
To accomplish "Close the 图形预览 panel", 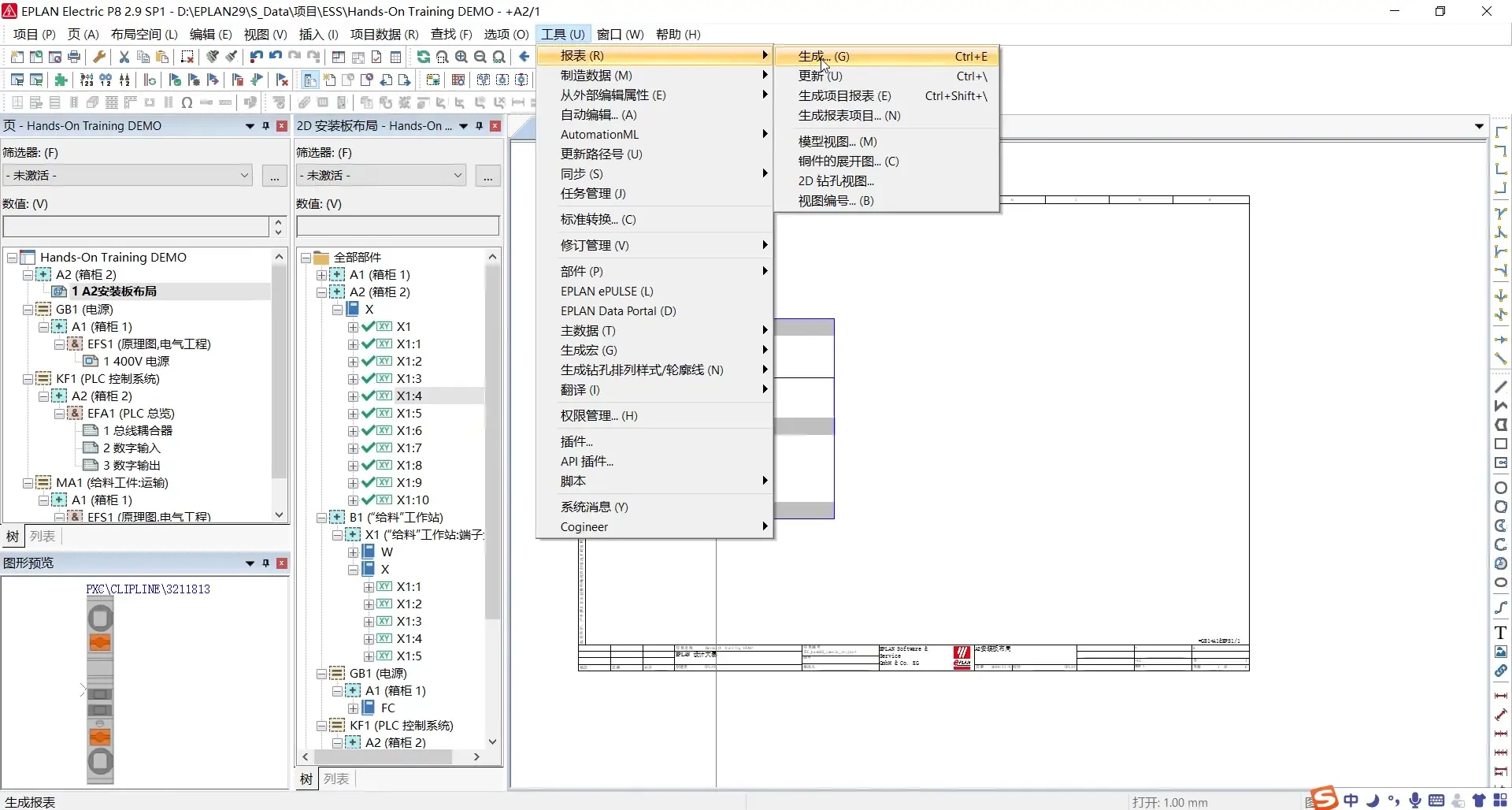I will pyautogui.click(x=282, y=563).
